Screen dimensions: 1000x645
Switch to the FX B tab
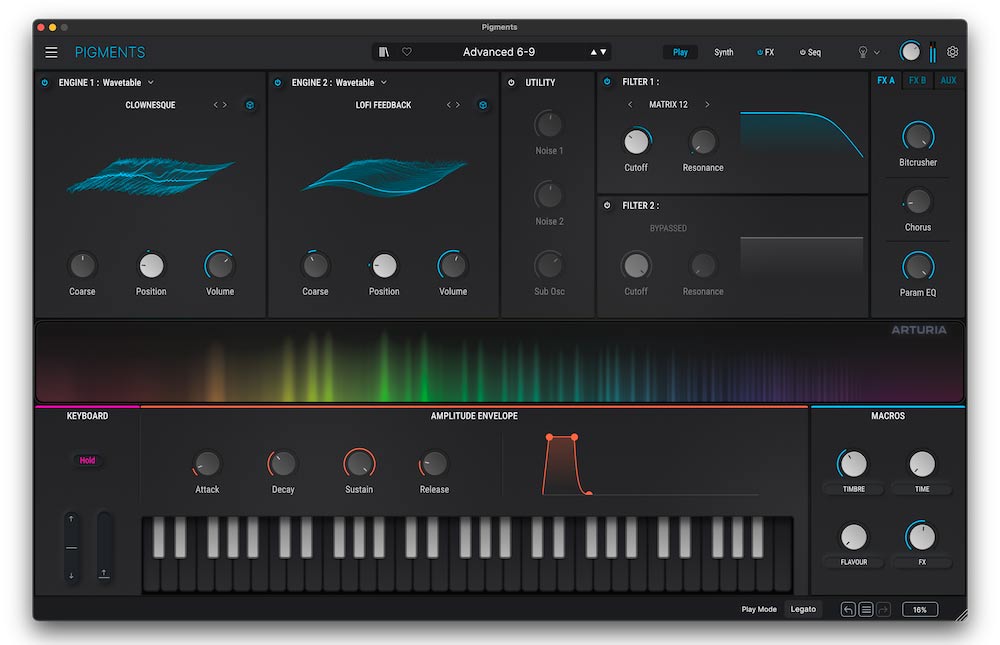[x=916, y=81]
